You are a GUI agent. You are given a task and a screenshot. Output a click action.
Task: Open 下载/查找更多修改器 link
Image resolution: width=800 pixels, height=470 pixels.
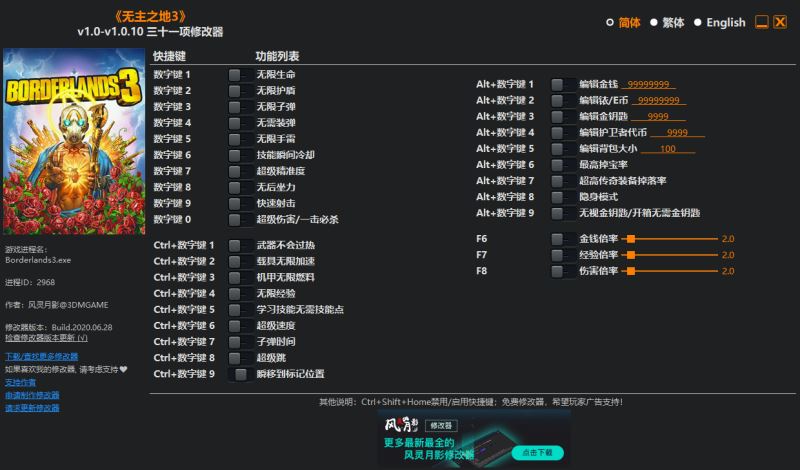pyautogui.click(x=41, y=356)
